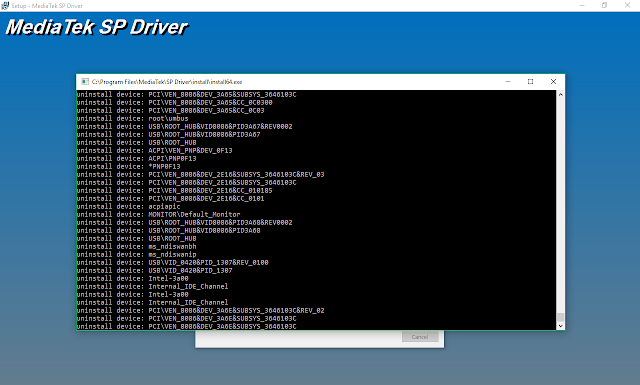
Task: Click the 'acpiapic' console line
Action: pos(129,207)
